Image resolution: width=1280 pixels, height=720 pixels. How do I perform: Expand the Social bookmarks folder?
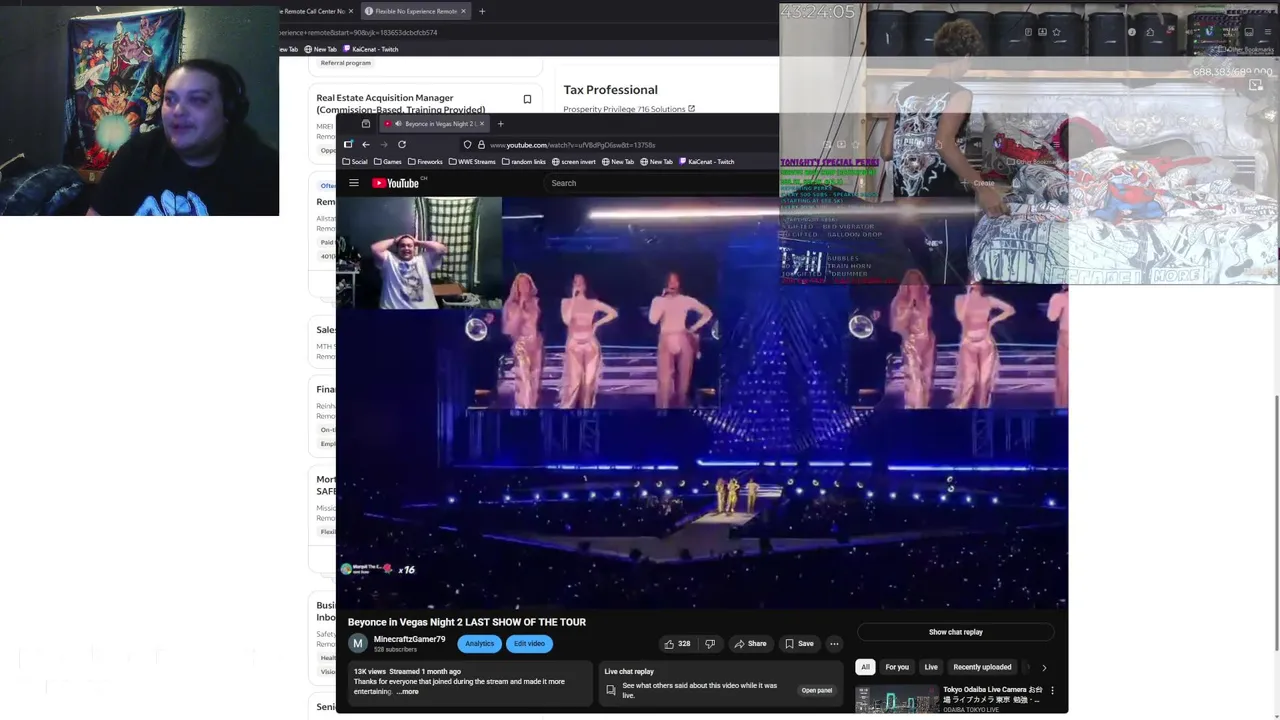click(355, 162)
